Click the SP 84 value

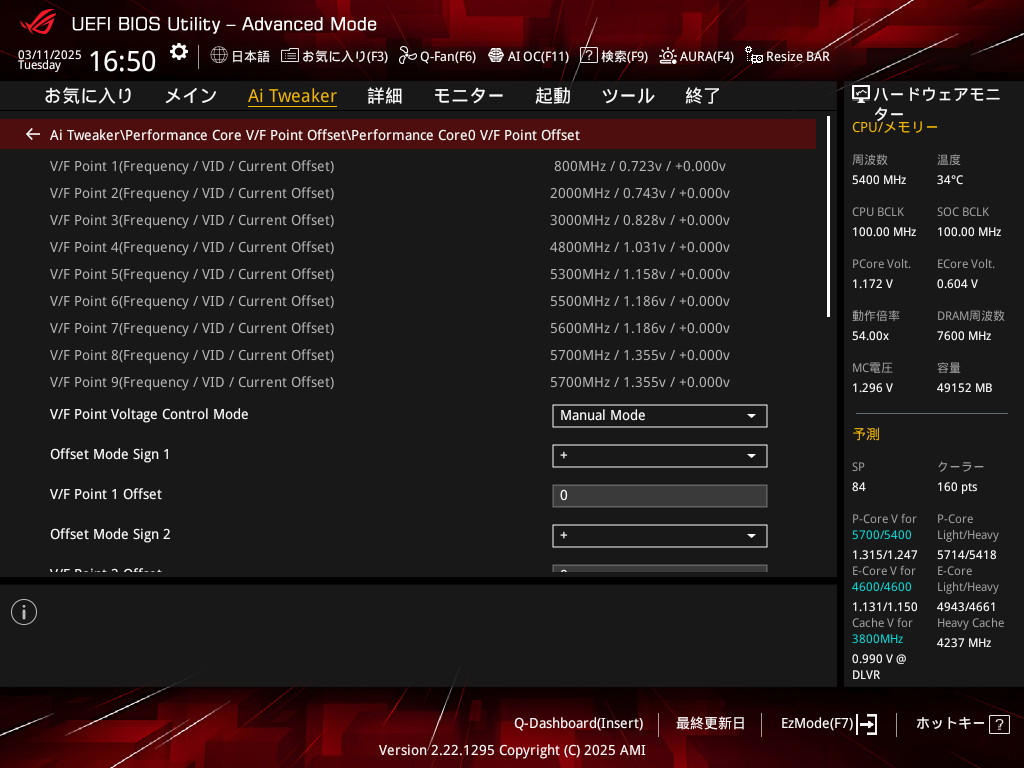[859, 487]
